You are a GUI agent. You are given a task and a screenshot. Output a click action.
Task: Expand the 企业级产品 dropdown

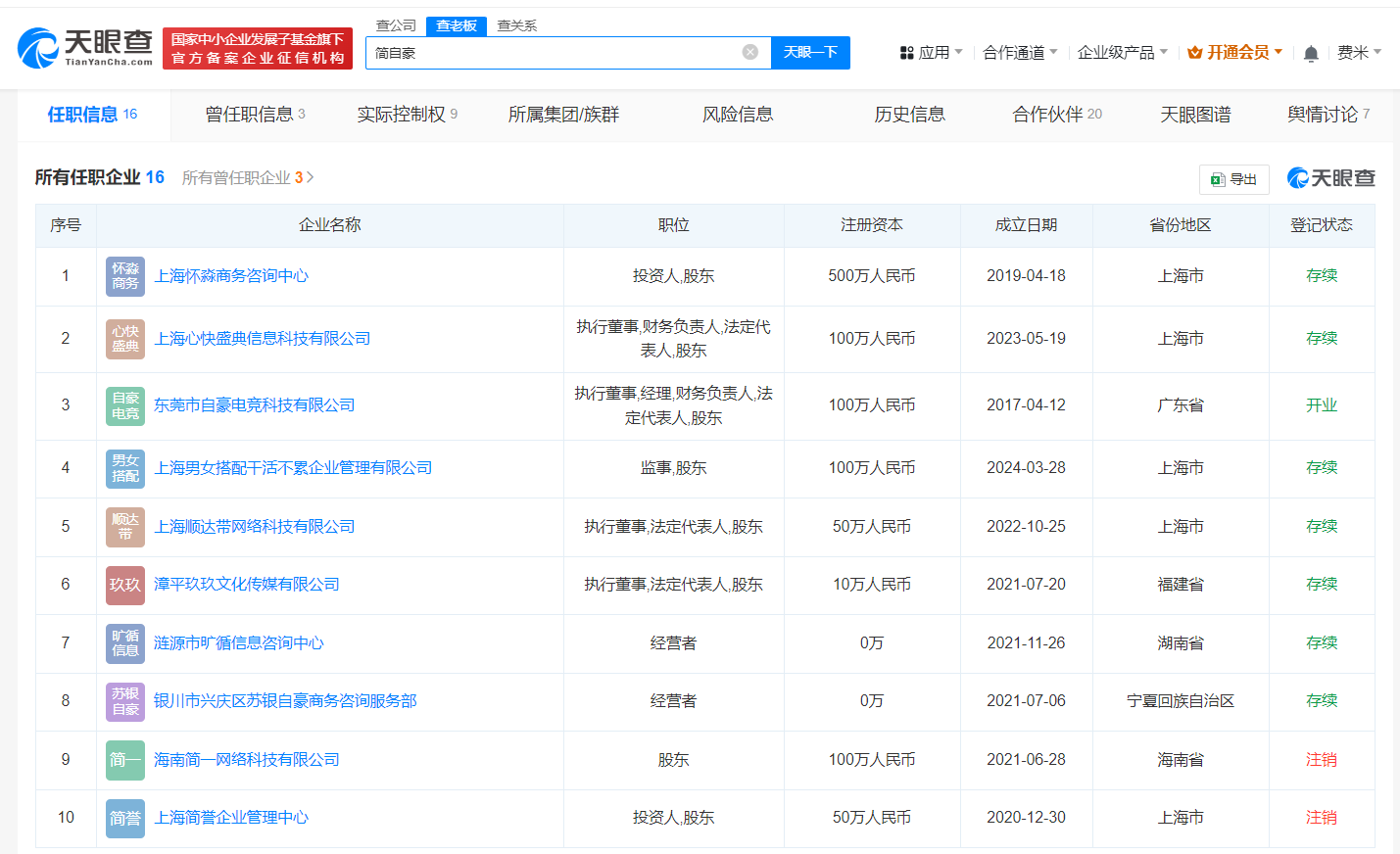coord(1117,51)
